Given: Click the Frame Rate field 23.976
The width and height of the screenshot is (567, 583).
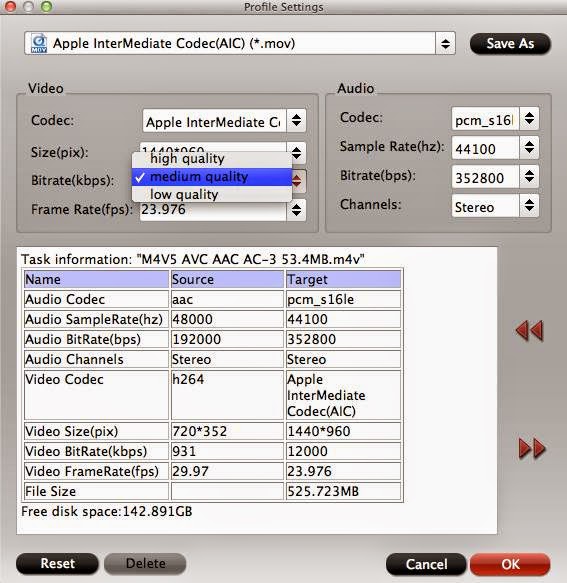Looking at the screenshot, I should pos(213,211).
